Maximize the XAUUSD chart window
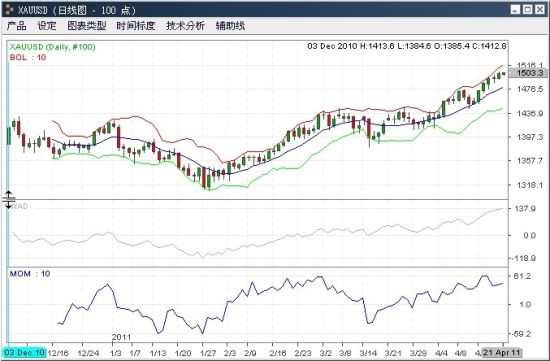This screenshot has height=361, width=550. pyautogui.click(x=528, y=9)
